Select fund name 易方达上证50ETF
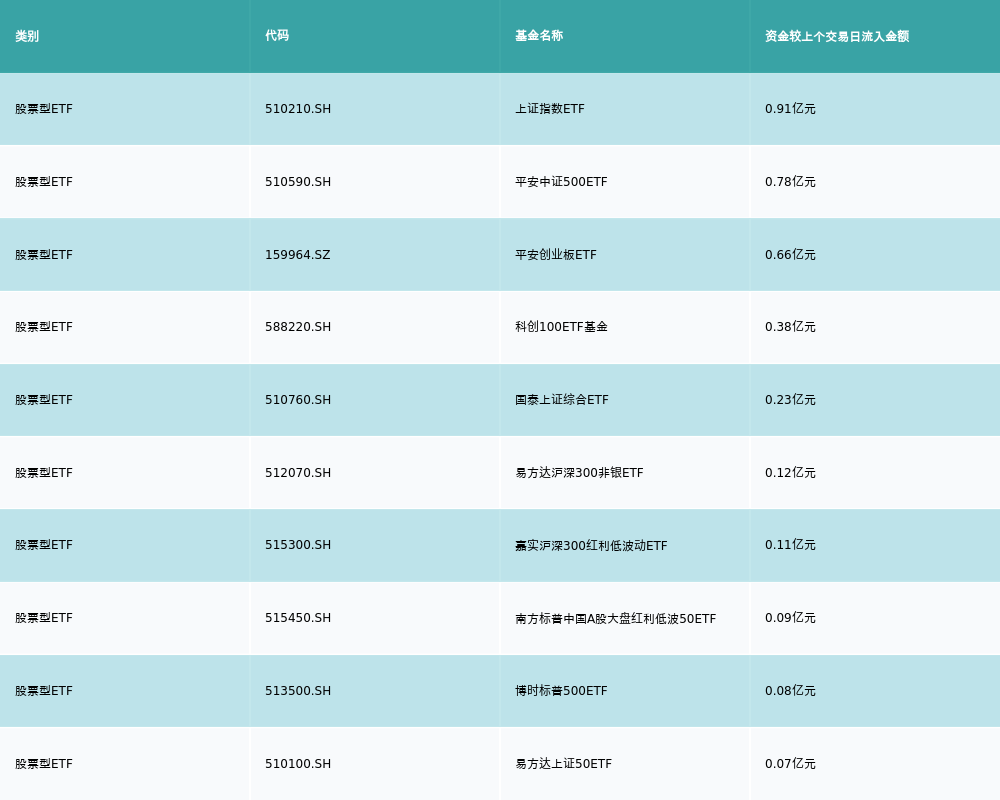 pyautogui.click(x=564, y=764)
